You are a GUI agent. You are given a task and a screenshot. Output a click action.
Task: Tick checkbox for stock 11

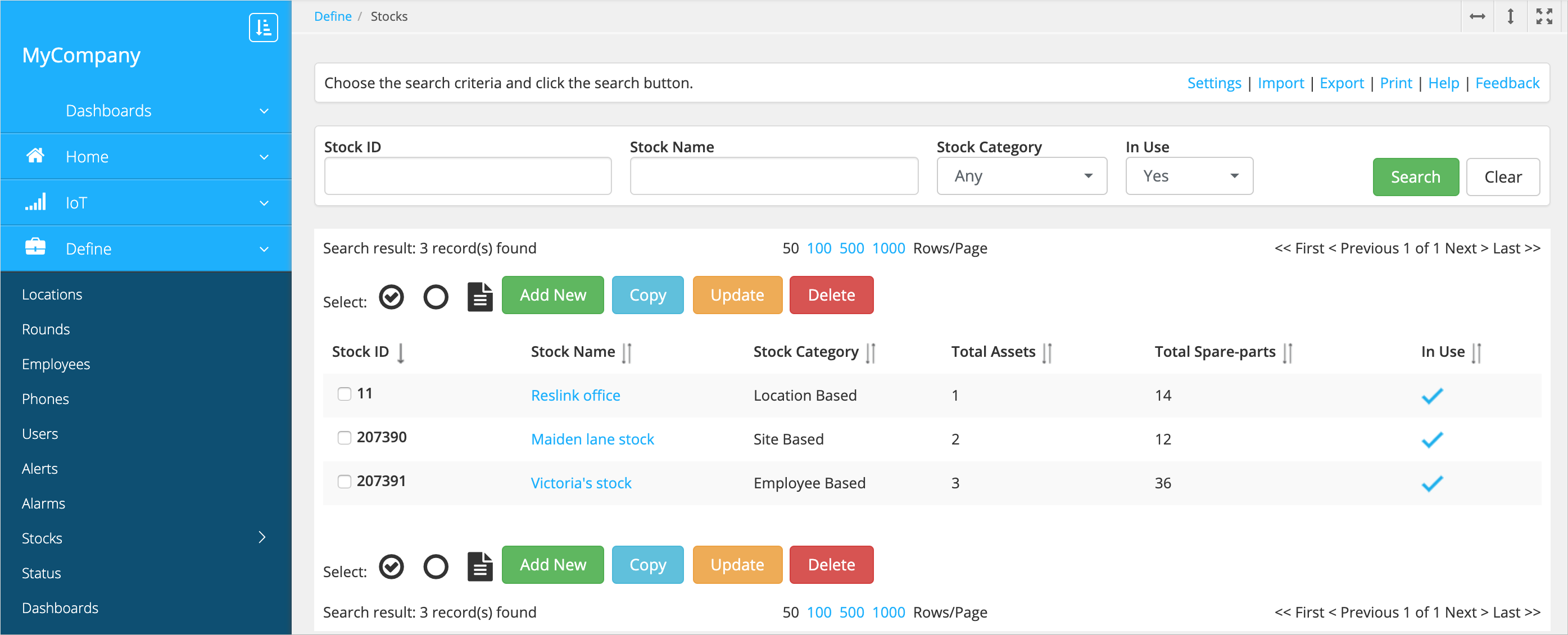[x=345, y=394]
